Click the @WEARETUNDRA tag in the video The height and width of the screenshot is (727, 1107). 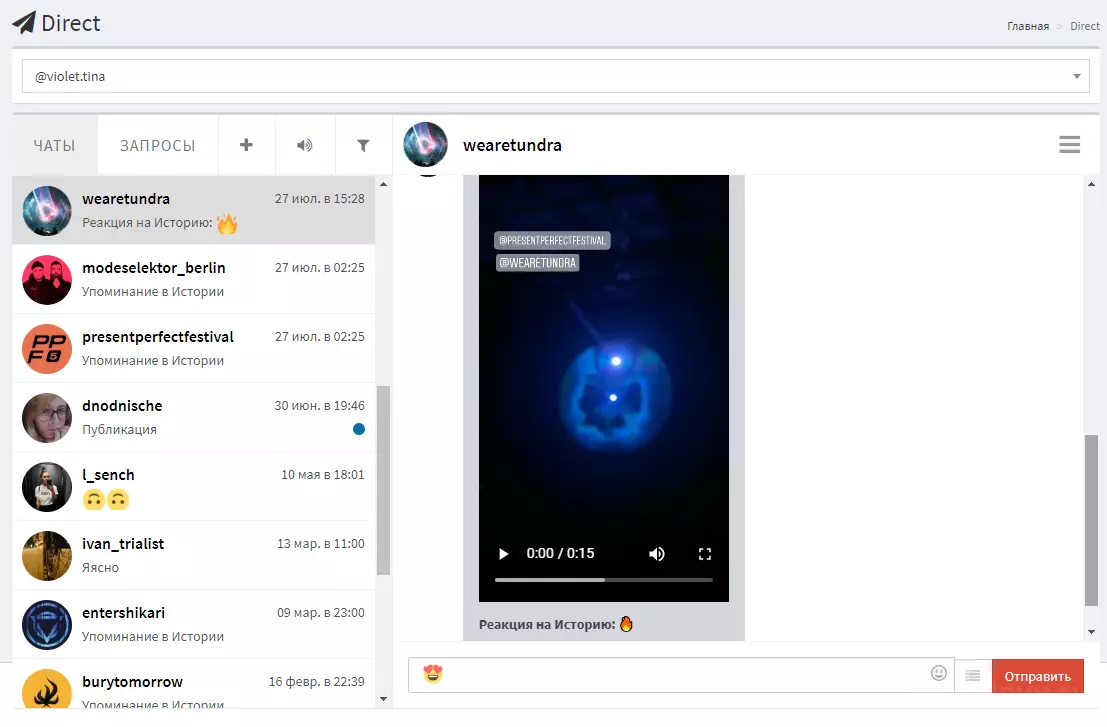[x=537, y=263]
